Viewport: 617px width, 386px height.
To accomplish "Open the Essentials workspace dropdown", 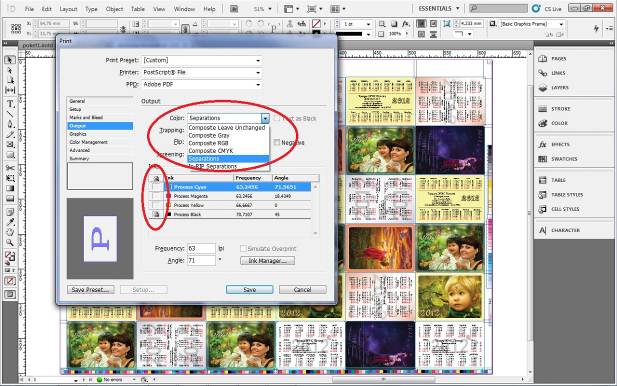I will (439, 8).
